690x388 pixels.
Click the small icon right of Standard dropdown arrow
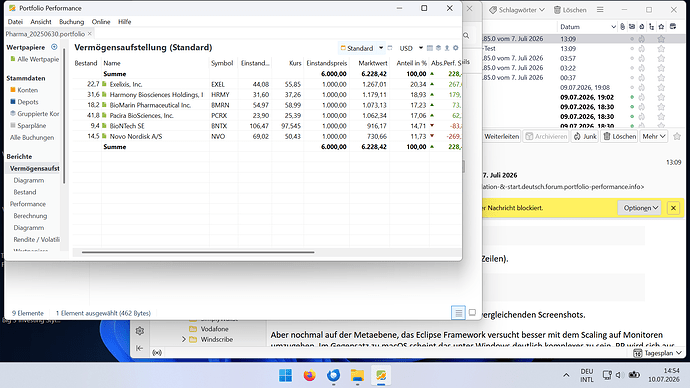point(390,48)
